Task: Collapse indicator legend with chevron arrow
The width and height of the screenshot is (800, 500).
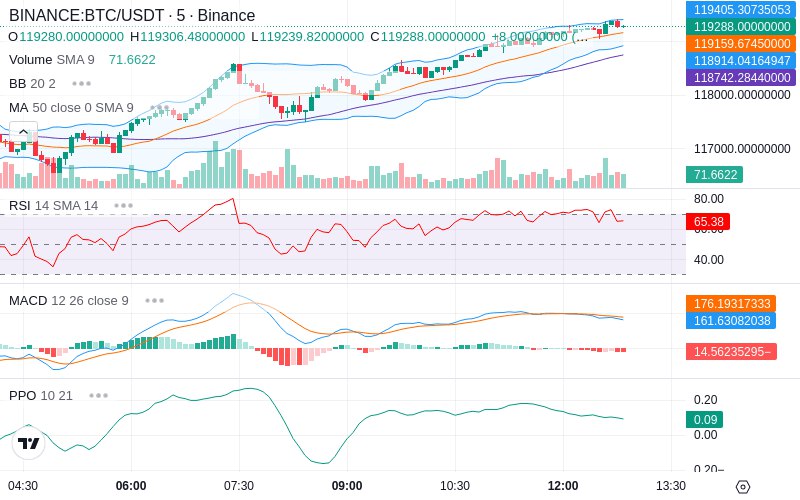Action: [23, 132]
